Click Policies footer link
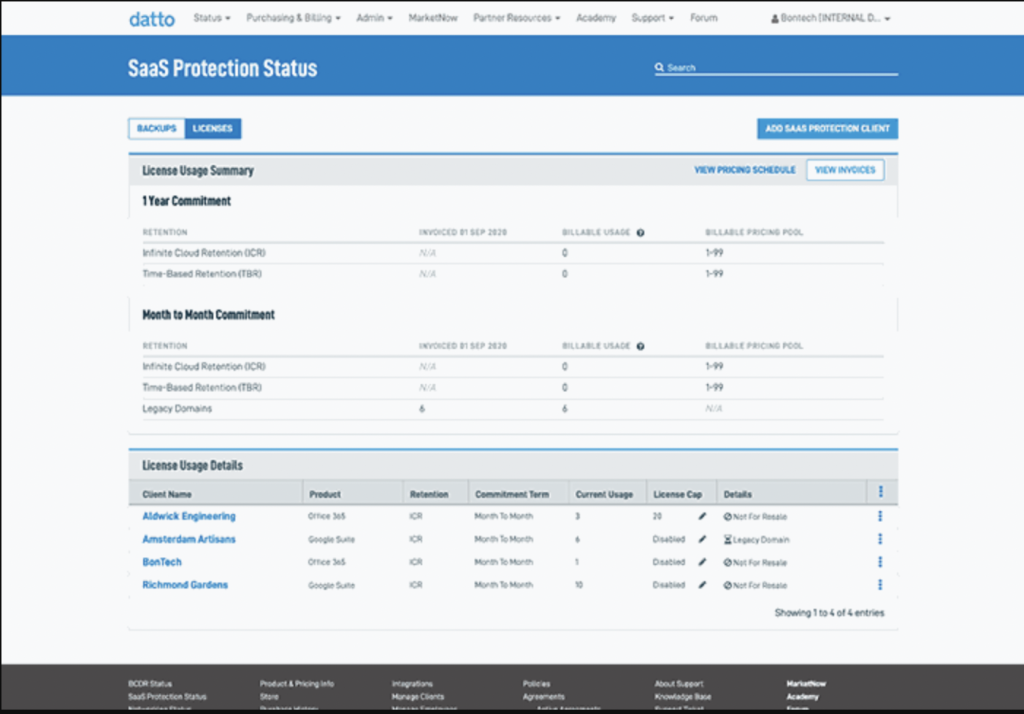The image size is (1024, 714). pos(536,684)
